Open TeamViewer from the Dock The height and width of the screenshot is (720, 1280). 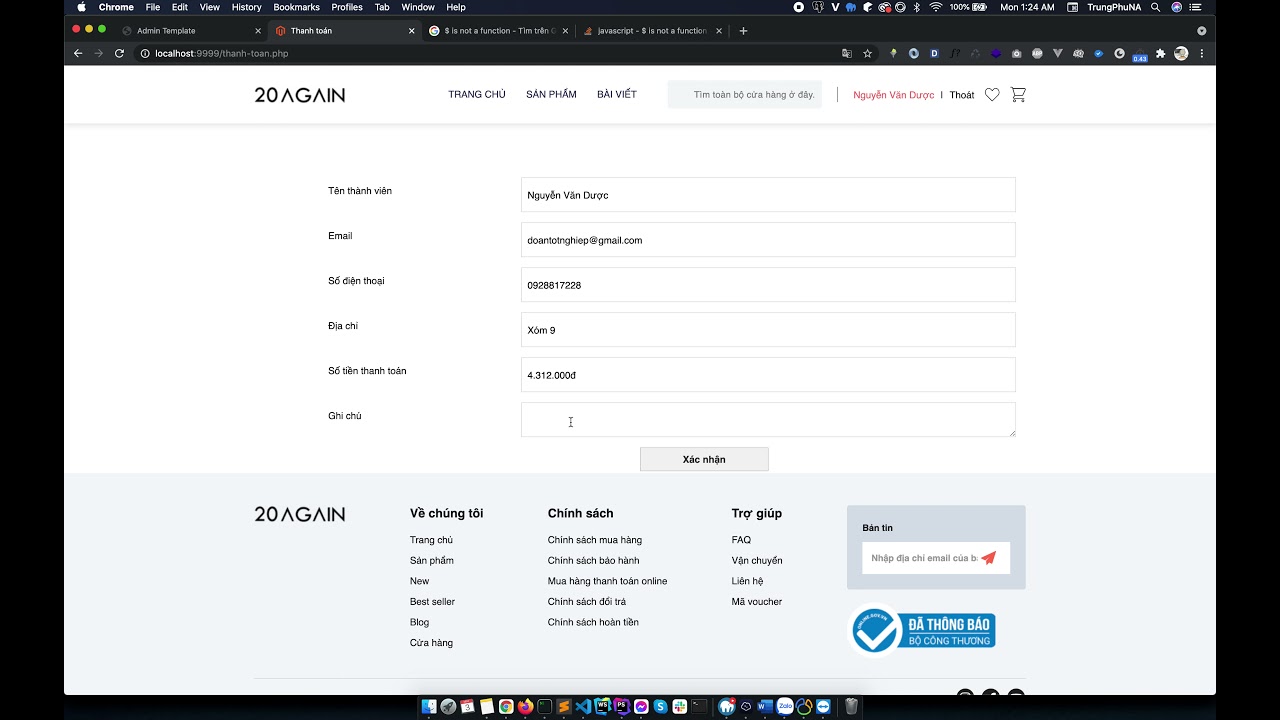tap(823, 707)
